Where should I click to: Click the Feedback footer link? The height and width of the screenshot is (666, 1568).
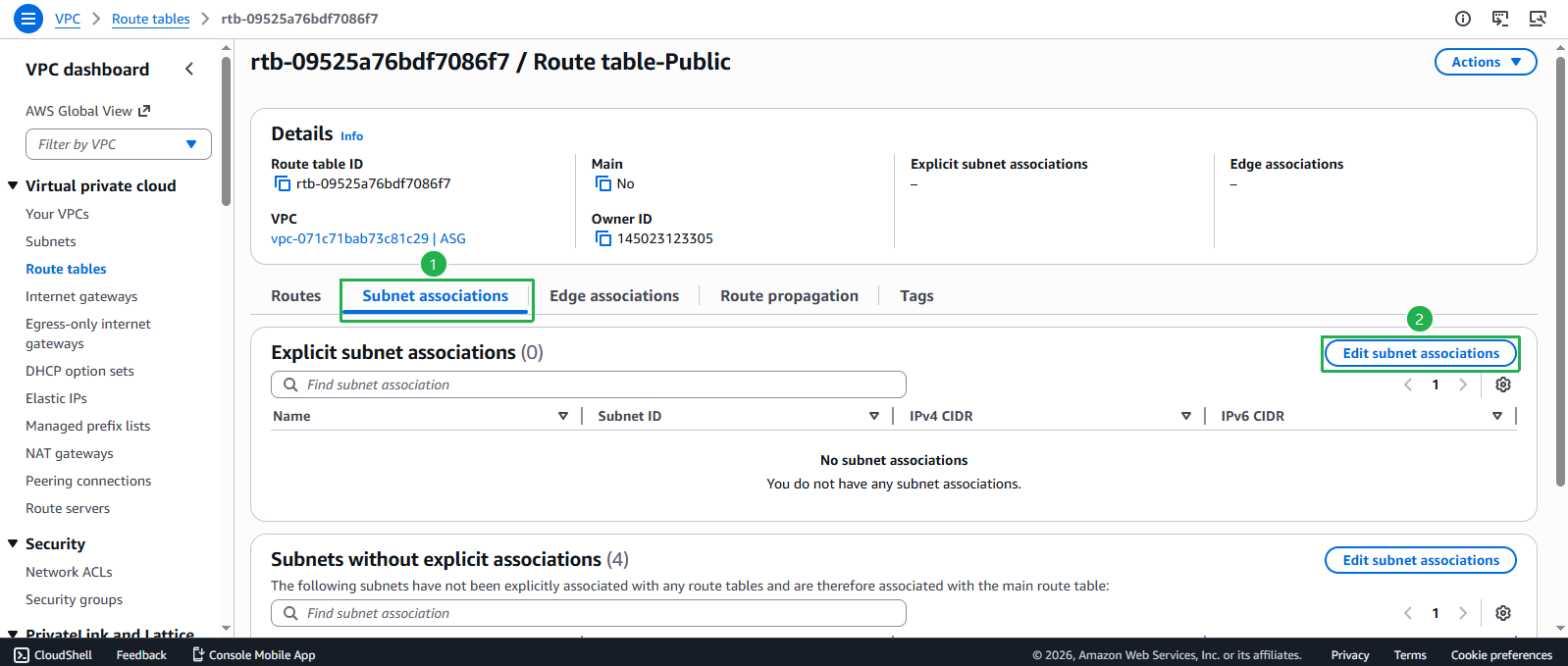pos(141,654)
